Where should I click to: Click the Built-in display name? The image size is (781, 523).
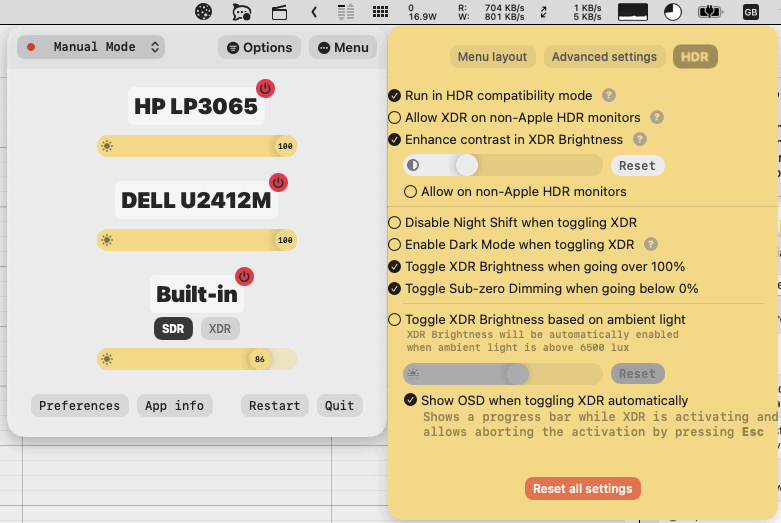pos(197,294)
